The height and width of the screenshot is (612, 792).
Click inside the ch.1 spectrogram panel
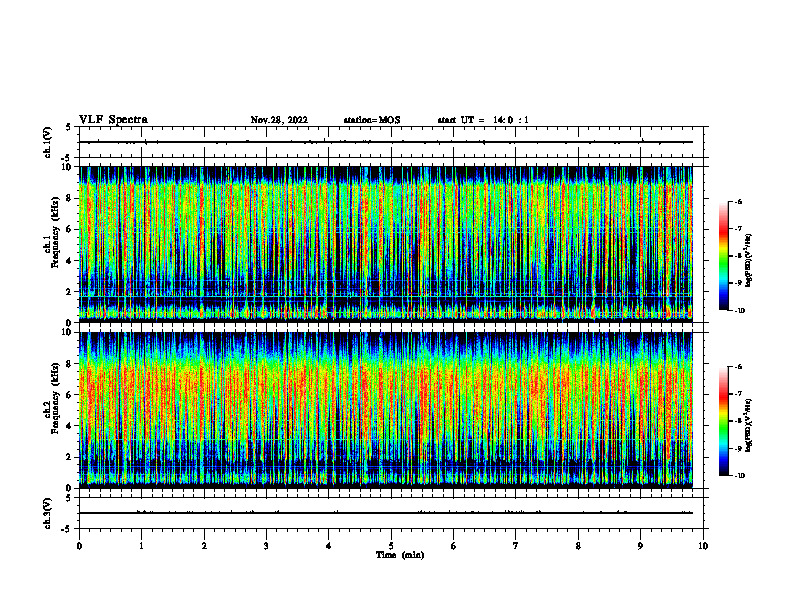(386, 244)
